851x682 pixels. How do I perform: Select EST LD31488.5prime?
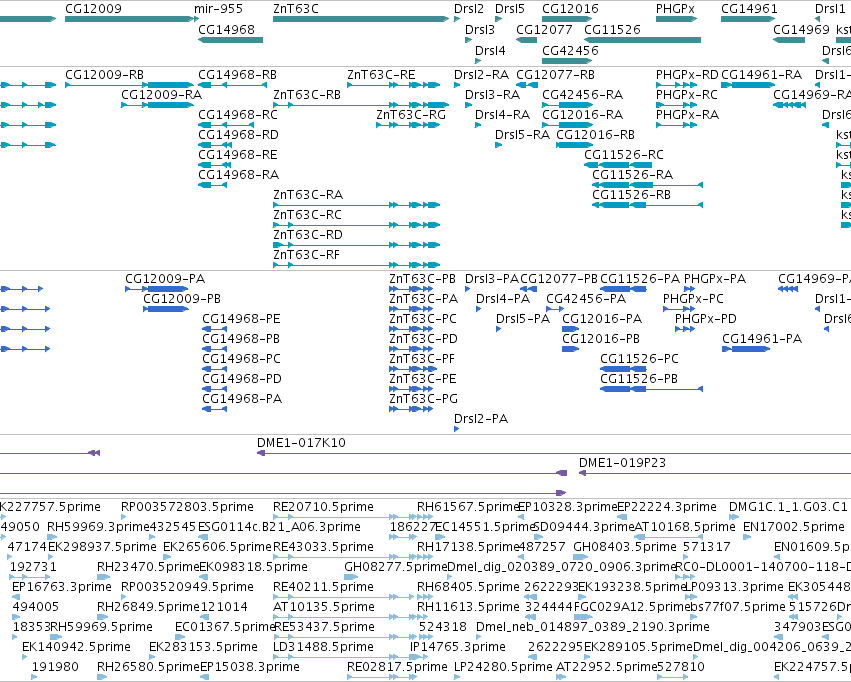323,647
